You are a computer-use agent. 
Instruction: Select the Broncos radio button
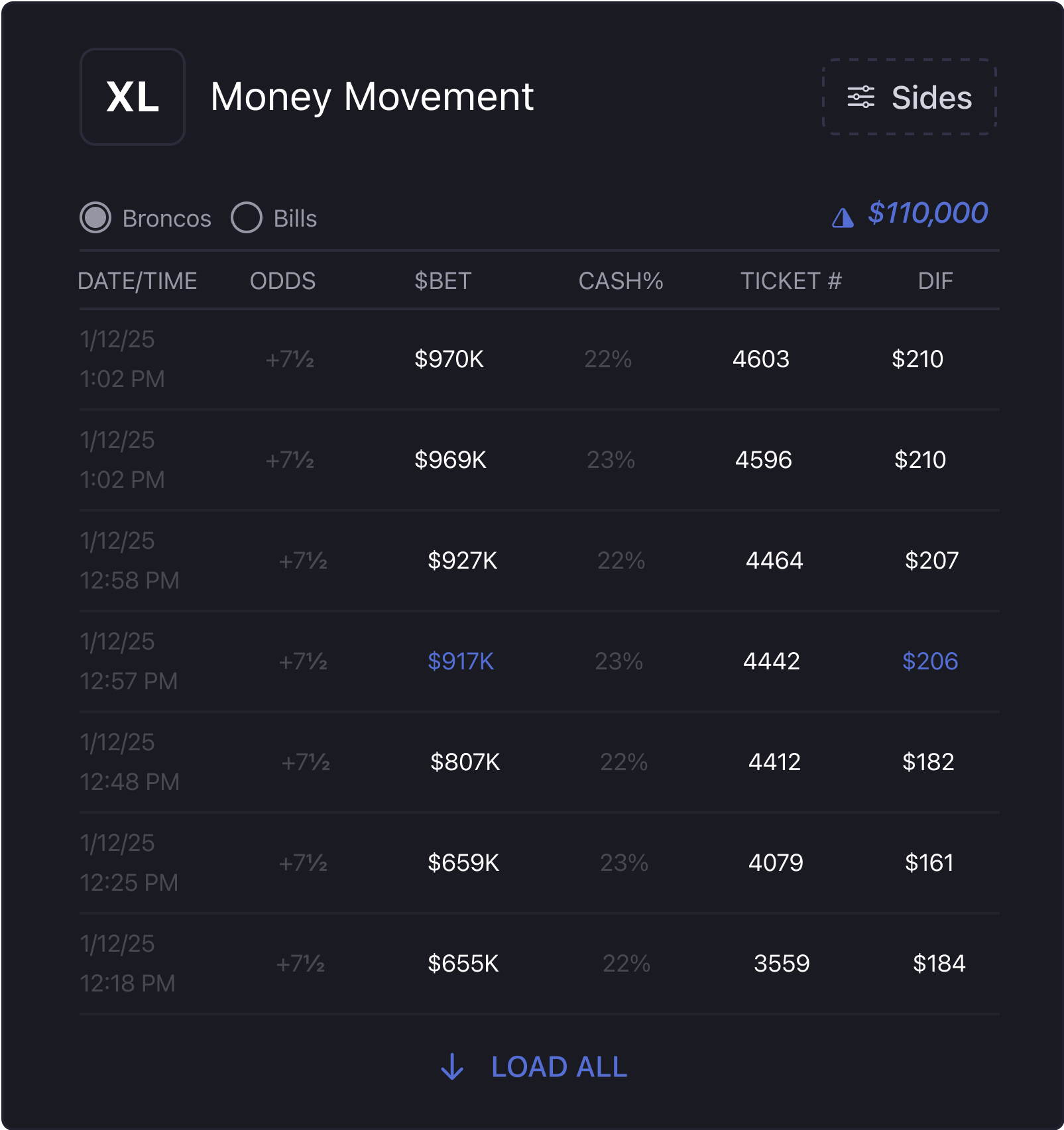[95, 217]
